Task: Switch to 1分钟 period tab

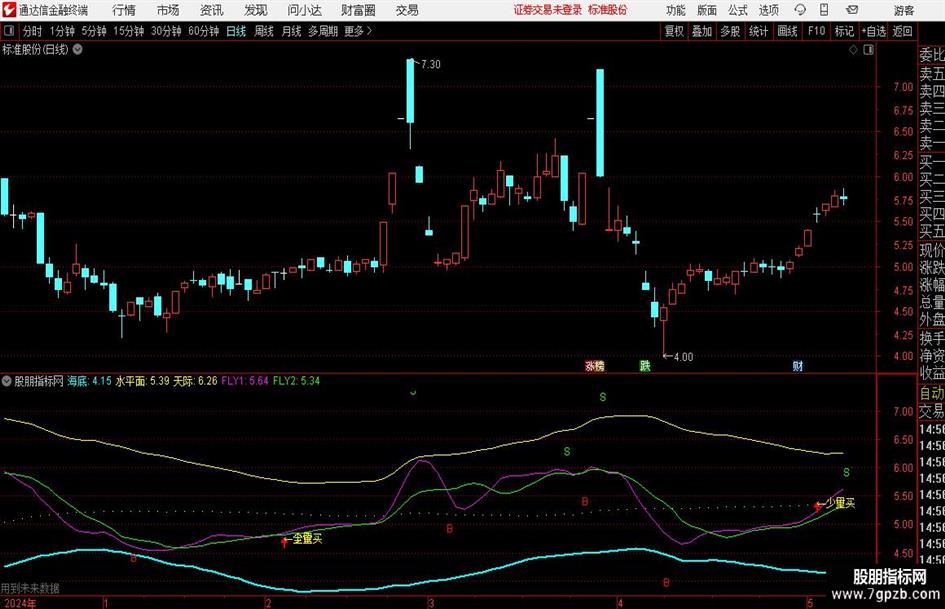Action: tap(61, 31)
